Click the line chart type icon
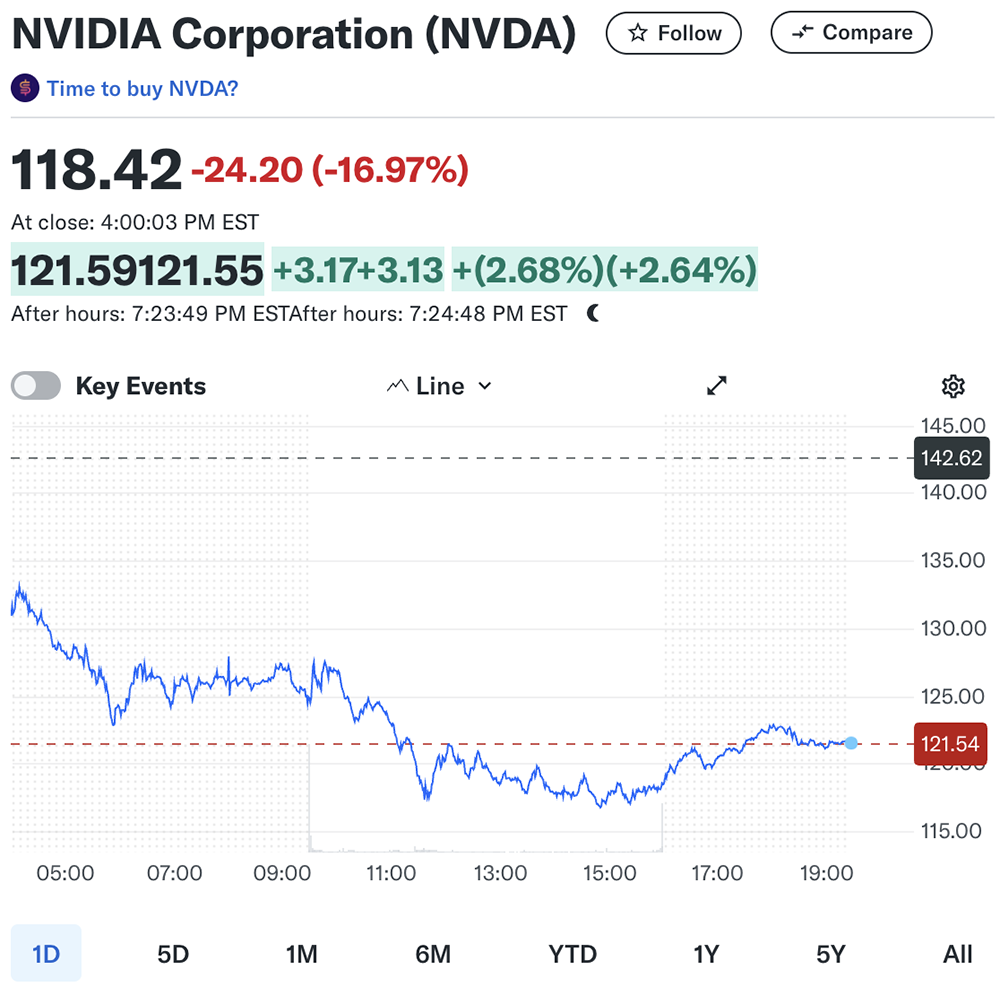 click(x=398, y=386)
